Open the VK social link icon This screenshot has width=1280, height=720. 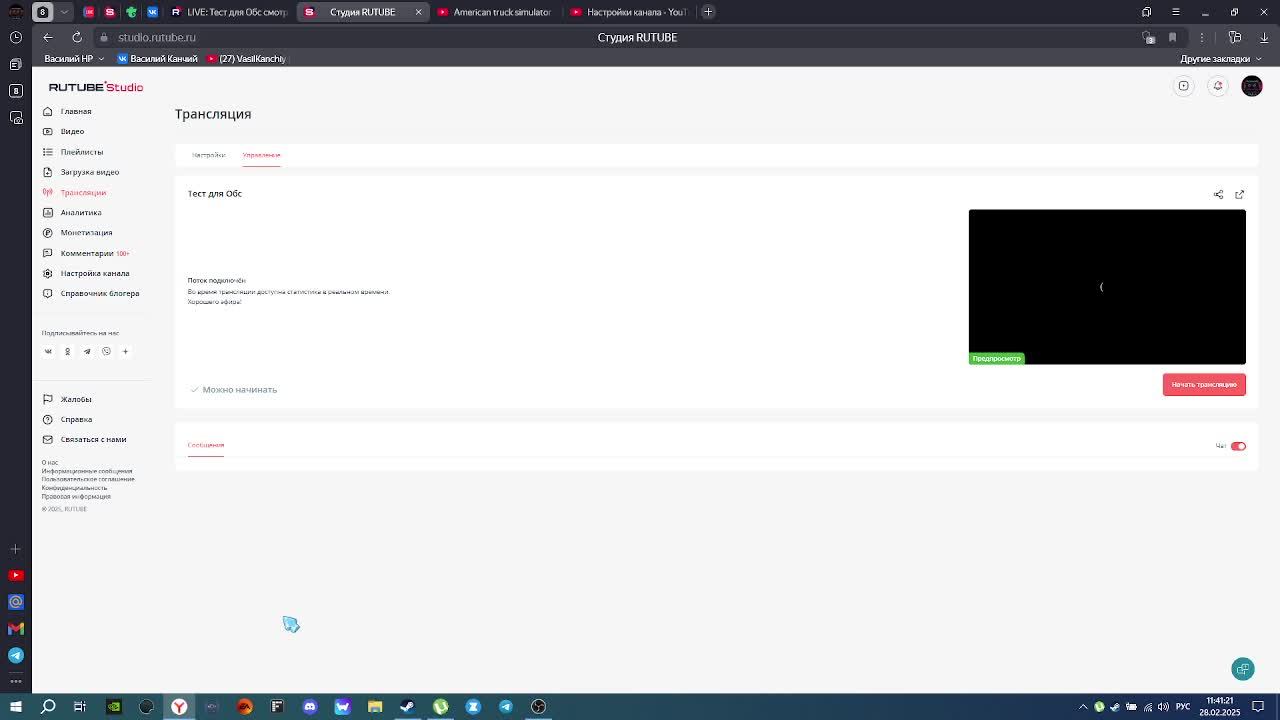48,351
